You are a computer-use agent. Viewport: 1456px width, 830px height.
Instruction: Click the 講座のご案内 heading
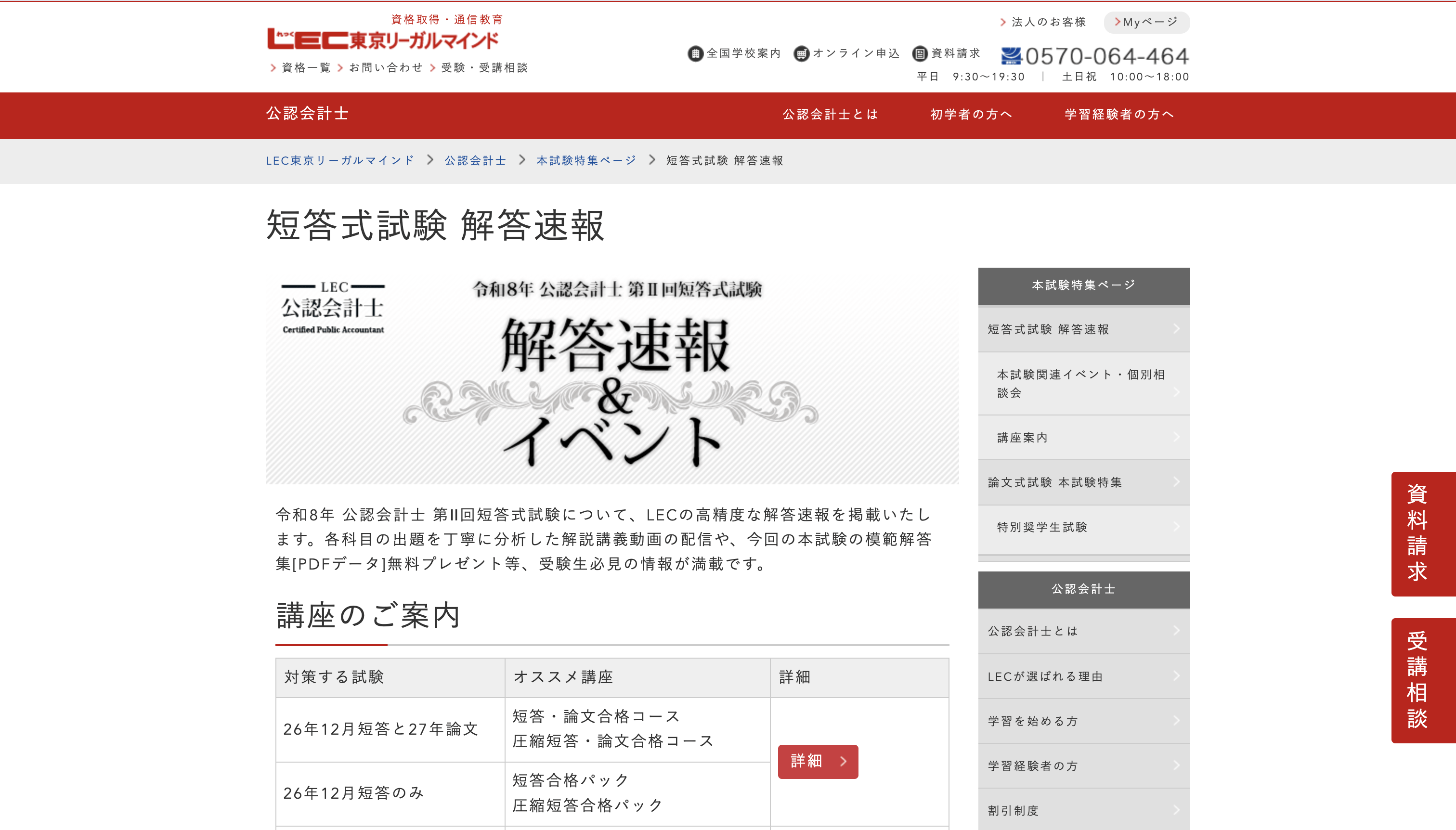[x=368, y=616]
